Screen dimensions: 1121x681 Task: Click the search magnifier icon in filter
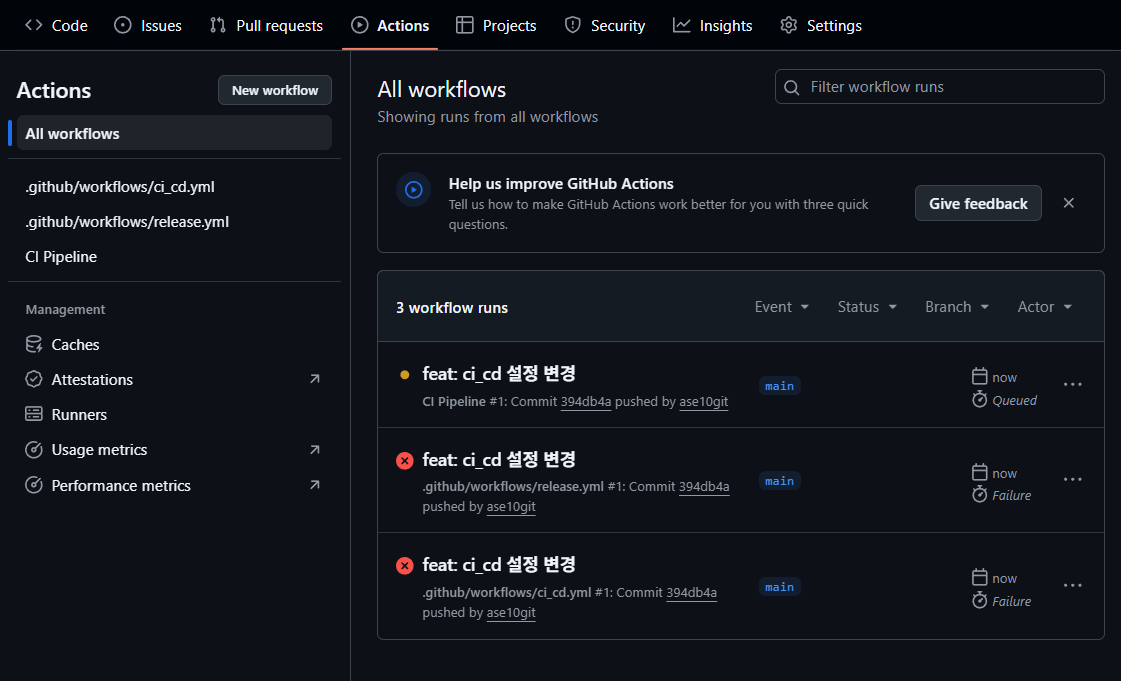(x=791, y=87)
